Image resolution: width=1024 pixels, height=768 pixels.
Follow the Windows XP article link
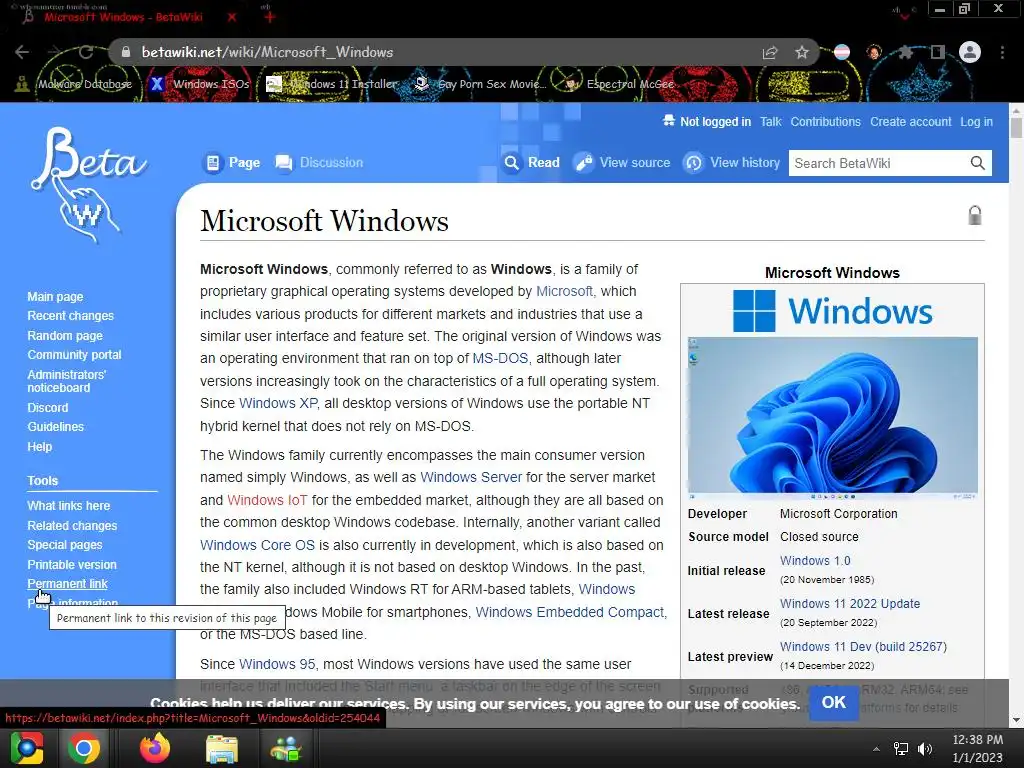coord(278,404)
